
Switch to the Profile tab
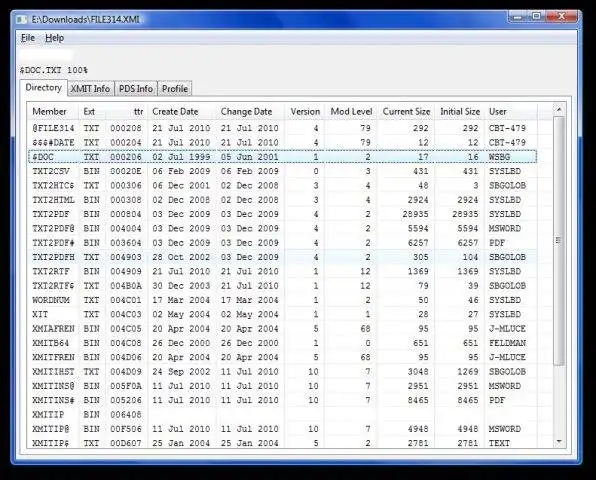175,89
